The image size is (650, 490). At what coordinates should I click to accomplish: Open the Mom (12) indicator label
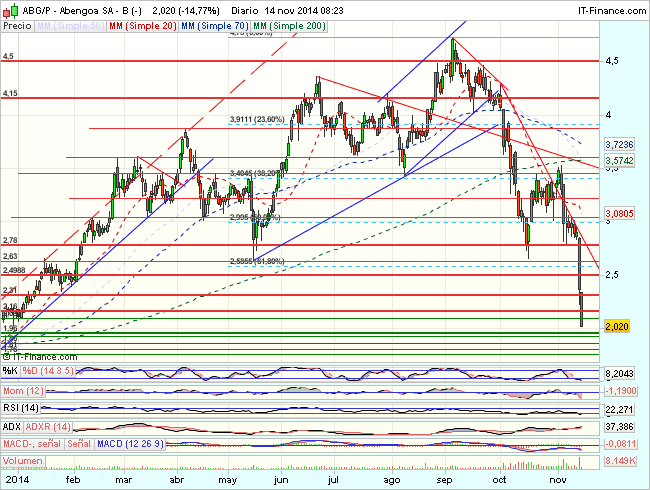[x=24, y=391]
